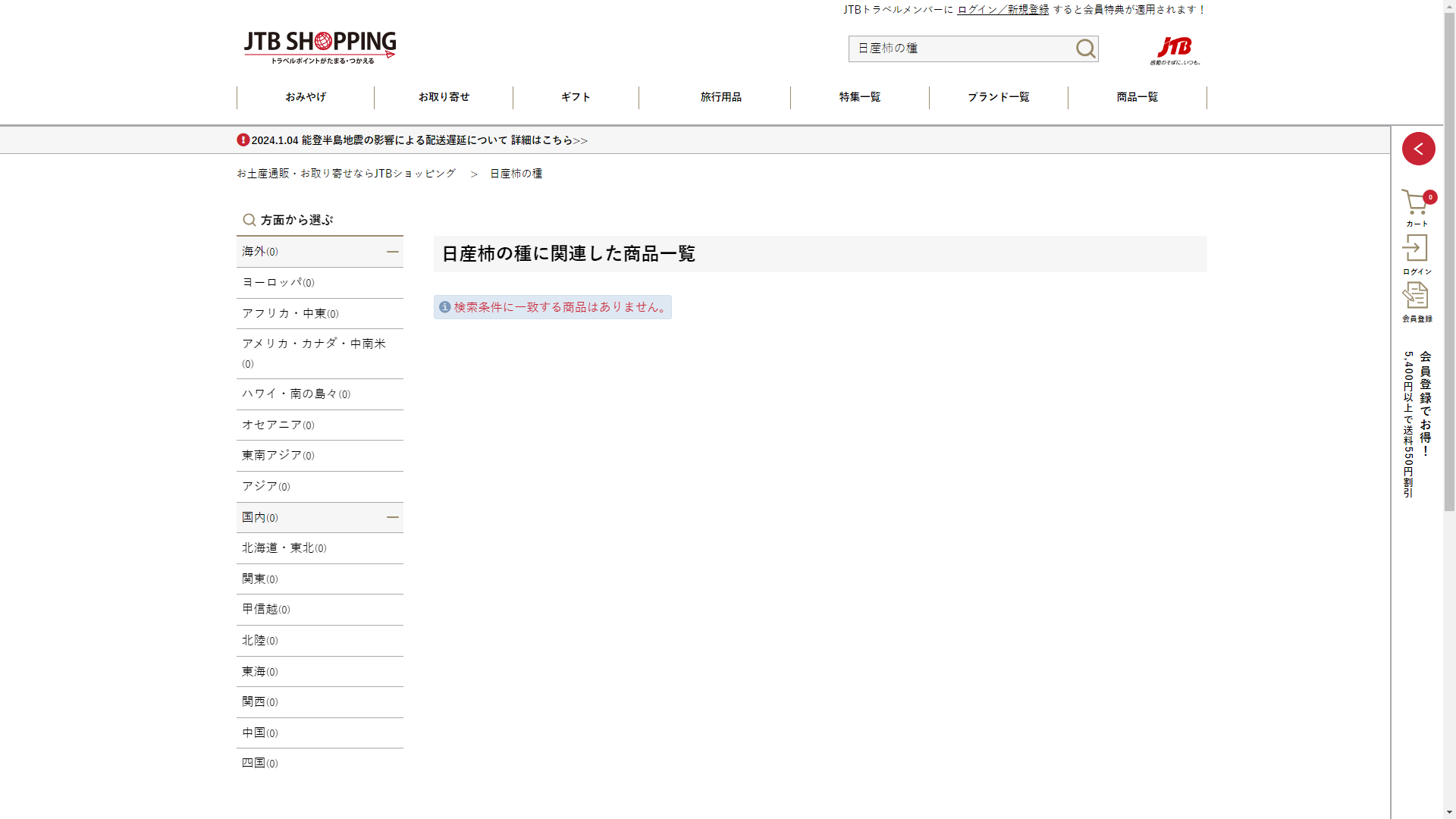The height and width of the screenshot is (819, 1456).
Task: Click the login arrow icon in sidebar
Action: tap(1415, 249)
